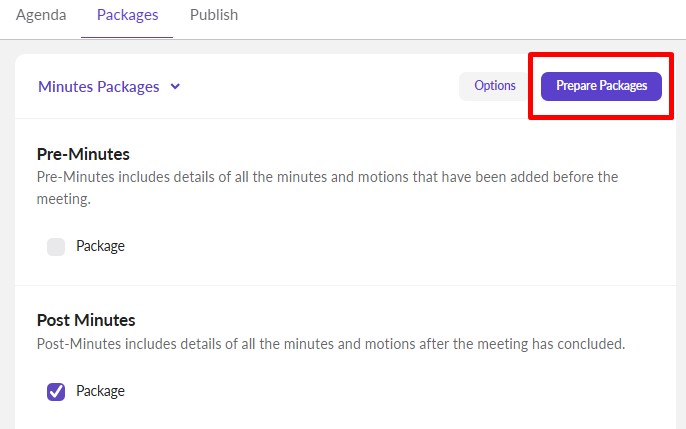
Task: Click the Post Minutes section heading
Action: point(86,320)
